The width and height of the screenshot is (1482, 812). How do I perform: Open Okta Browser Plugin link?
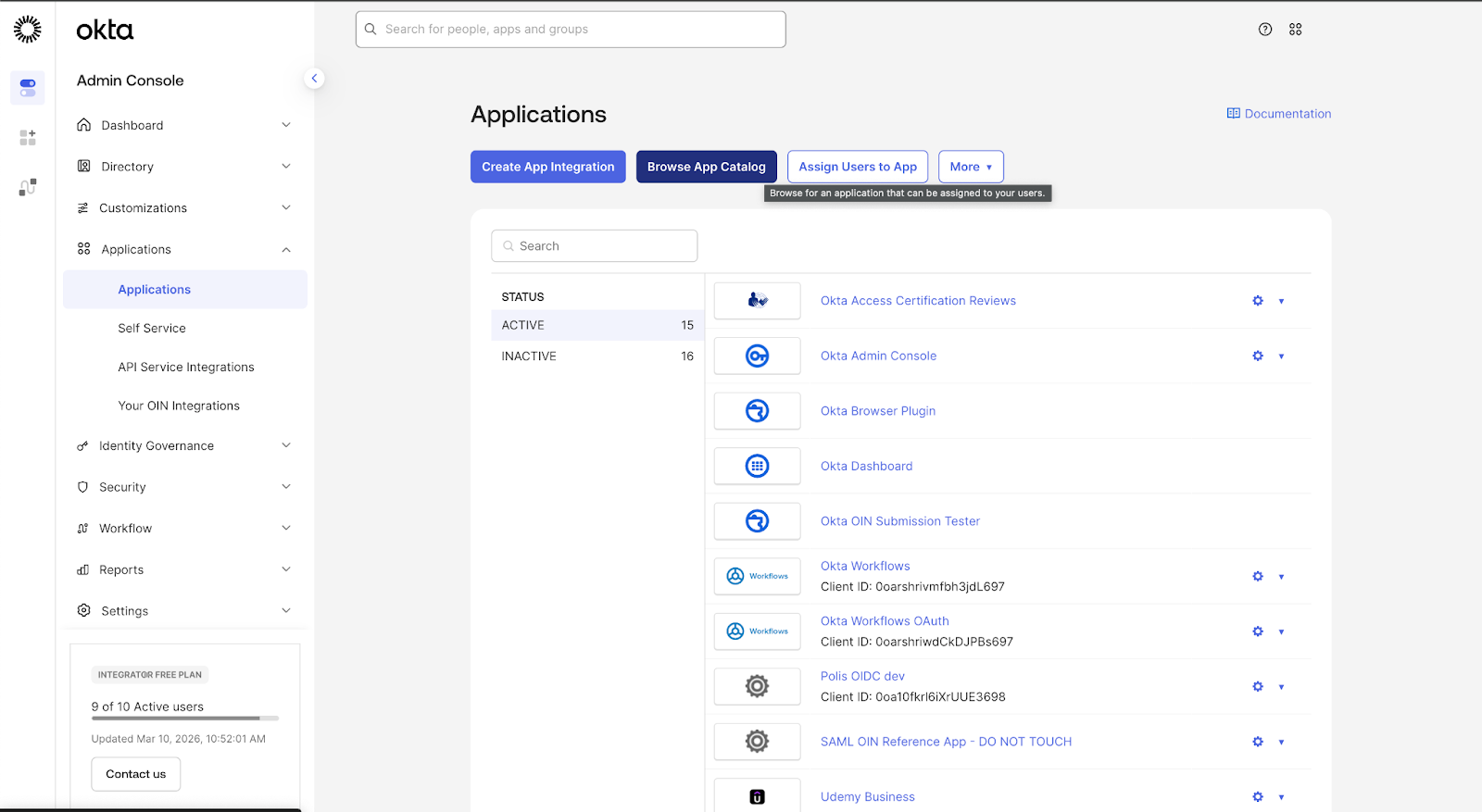(878, 411)
